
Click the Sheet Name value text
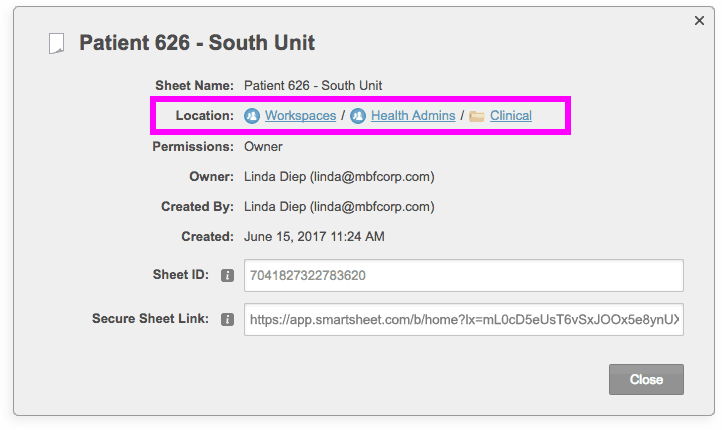click(x=313, y=85)
